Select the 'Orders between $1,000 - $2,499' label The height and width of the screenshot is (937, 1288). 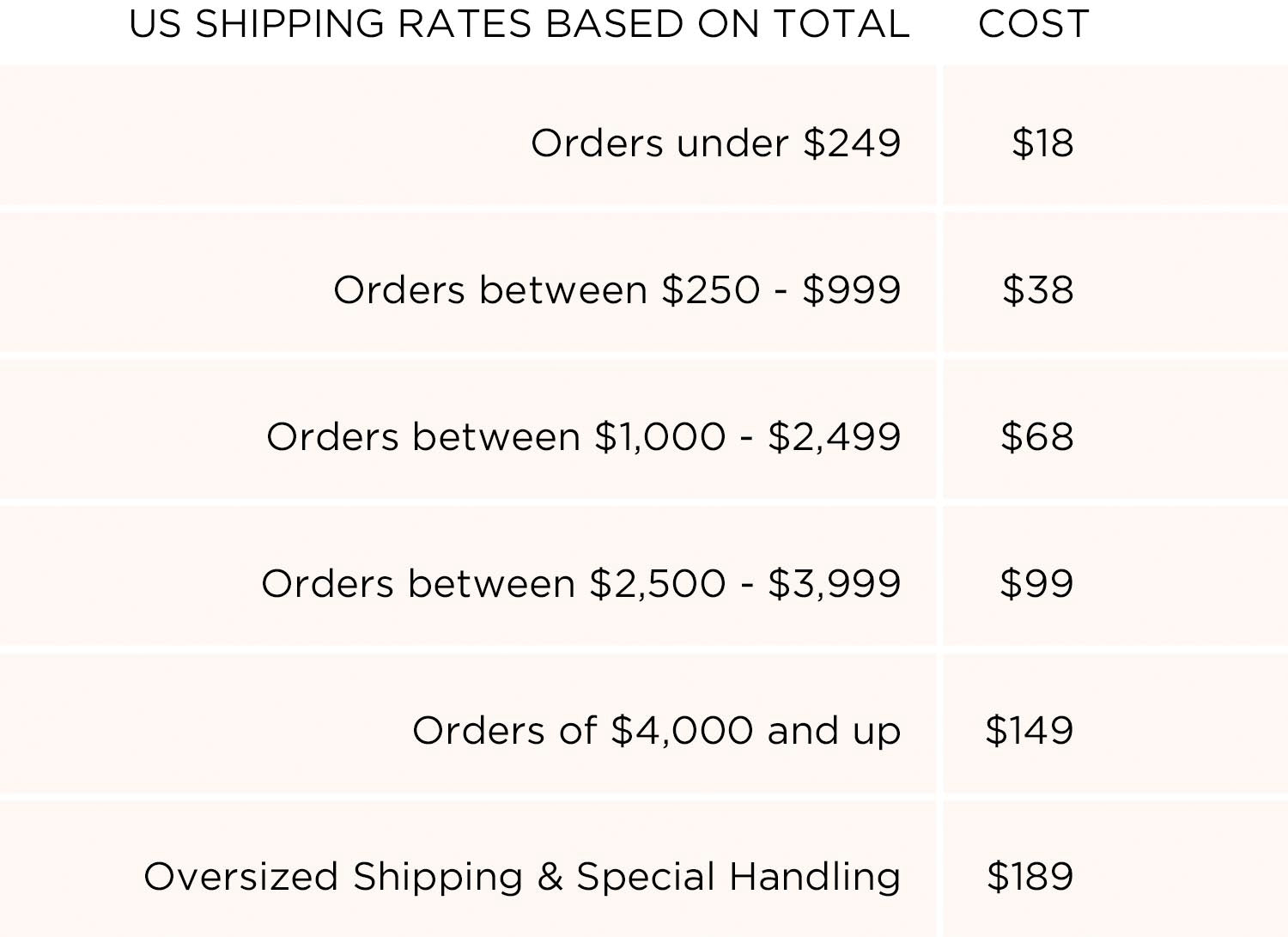(x=583, y=436)
